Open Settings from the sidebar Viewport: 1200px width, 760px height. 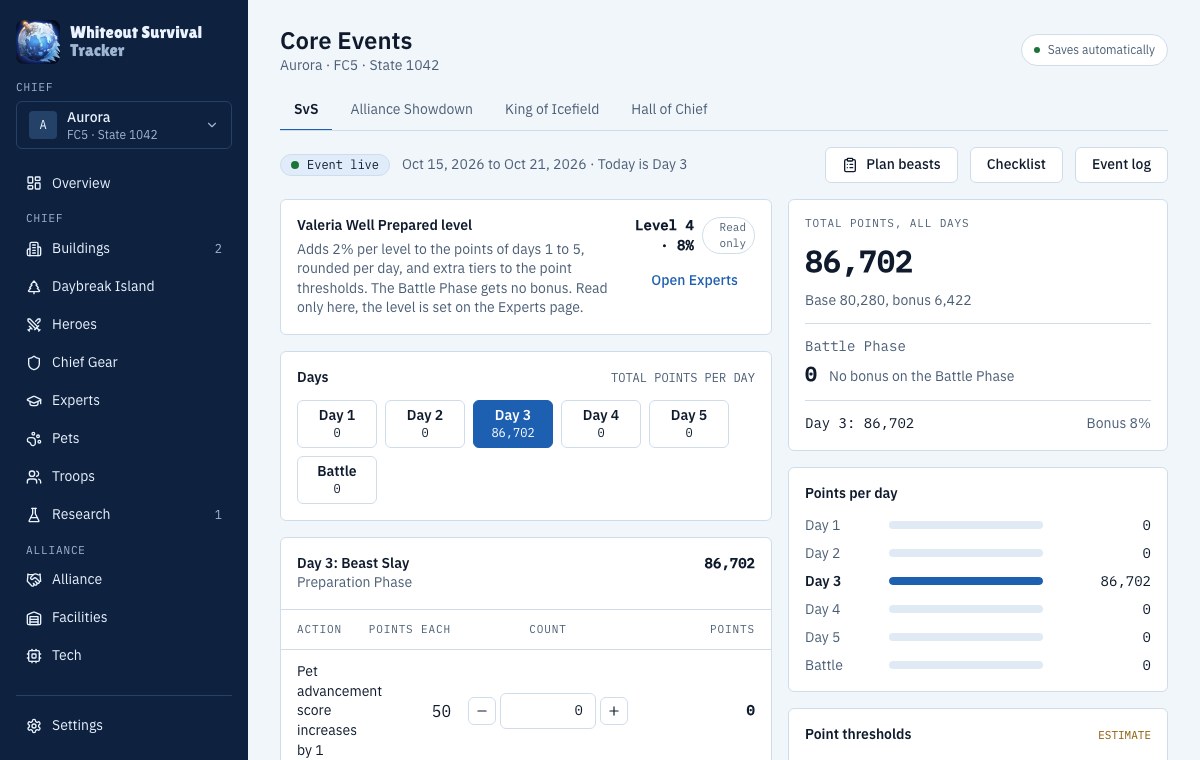pyautogui.click(x=124, y=725)
